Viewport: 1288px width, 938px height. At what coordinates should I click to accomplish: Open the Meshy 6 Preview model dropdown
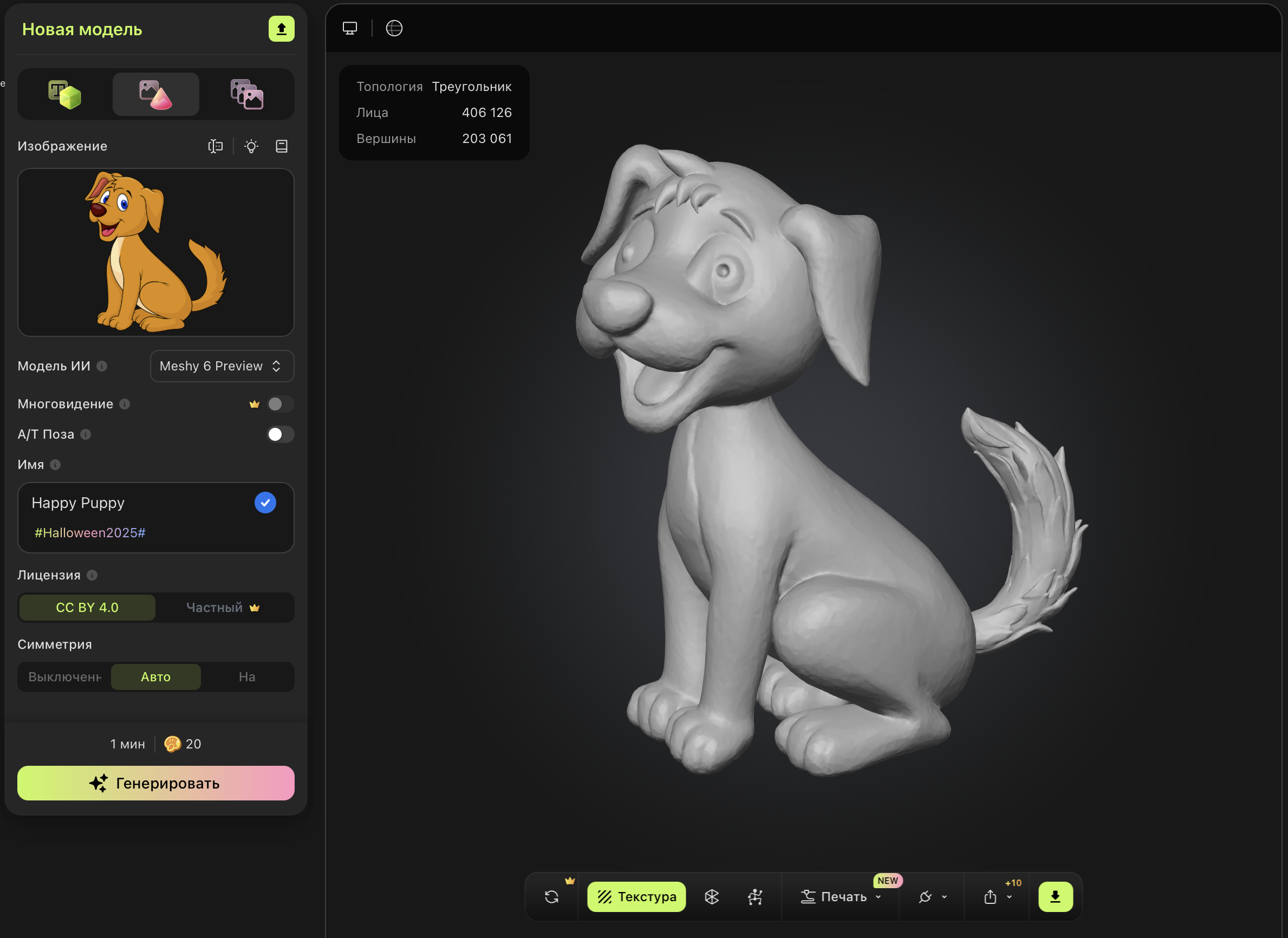click(x=222, y=366)
